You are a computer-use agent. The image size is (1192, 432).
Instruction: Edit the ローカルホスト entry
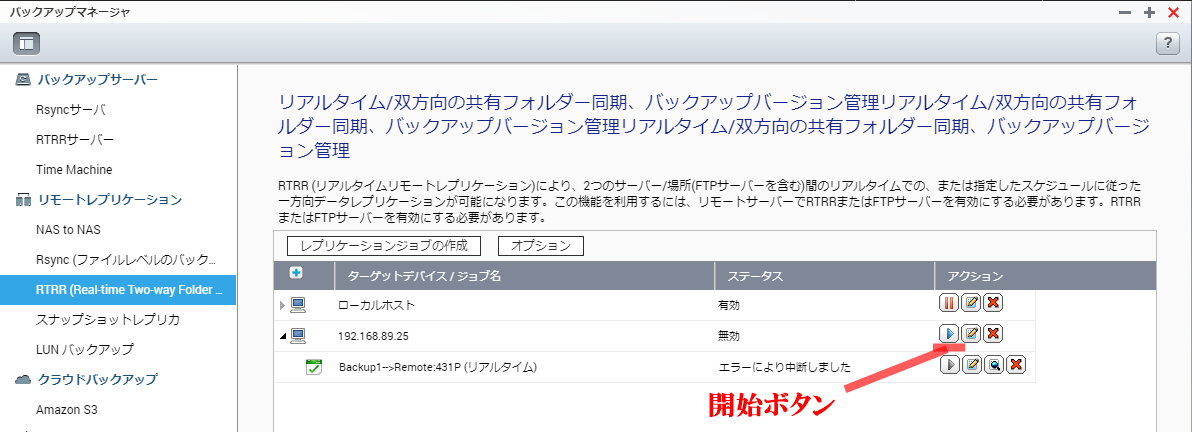(x=971, y=303)
